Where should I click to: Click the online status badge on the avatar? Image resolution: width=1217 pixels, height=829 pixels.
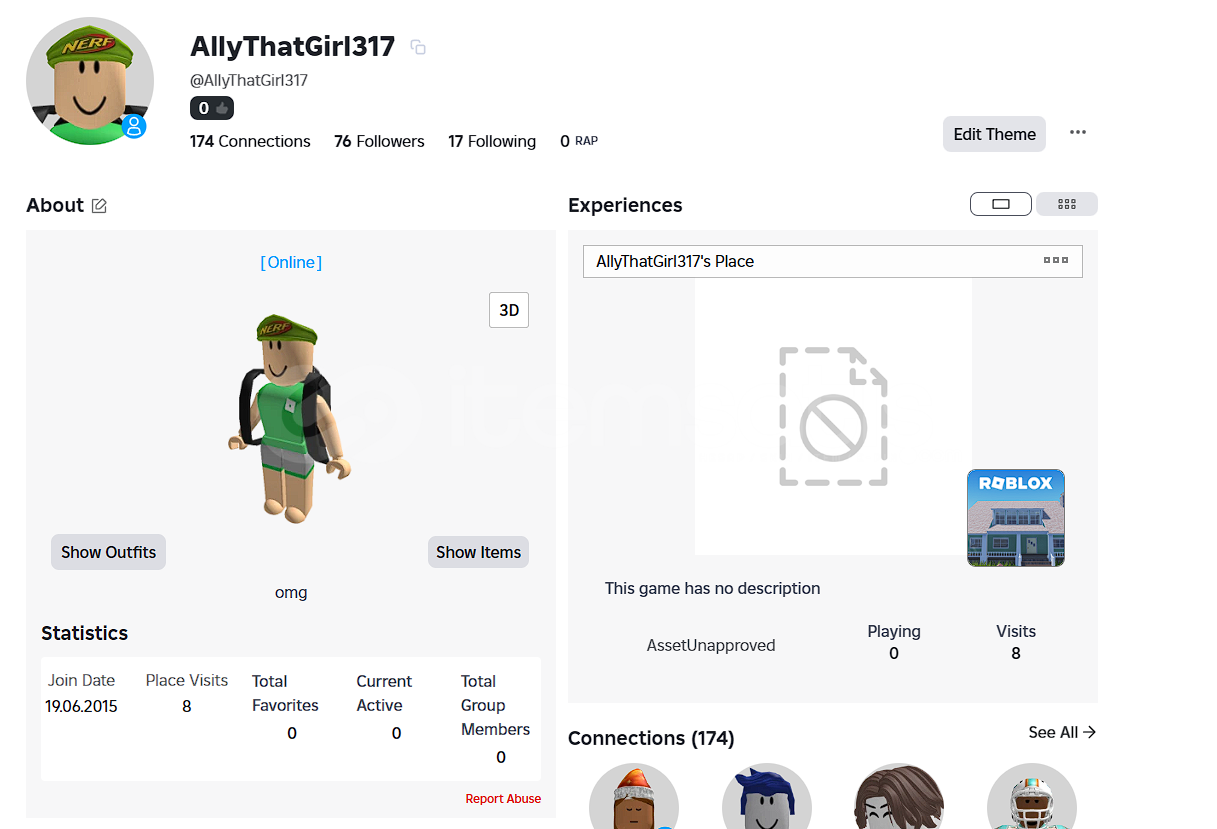point(134,127)
